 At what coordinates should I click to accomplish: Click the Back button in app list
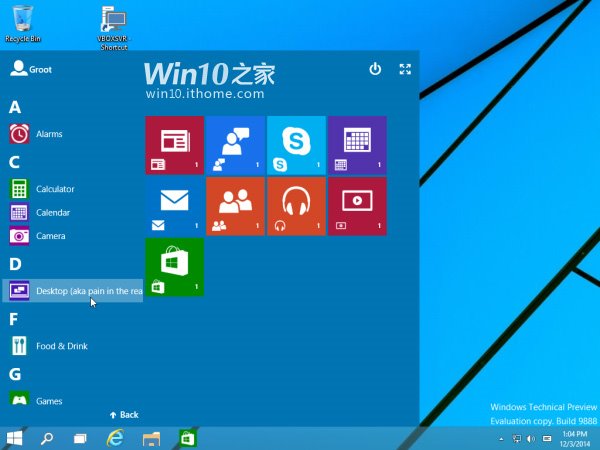pos(124,415)
